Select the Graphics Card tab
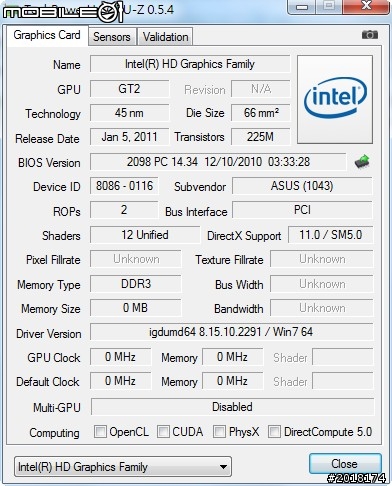The width and height of the screenshot is (392, 486). point(47,35)
